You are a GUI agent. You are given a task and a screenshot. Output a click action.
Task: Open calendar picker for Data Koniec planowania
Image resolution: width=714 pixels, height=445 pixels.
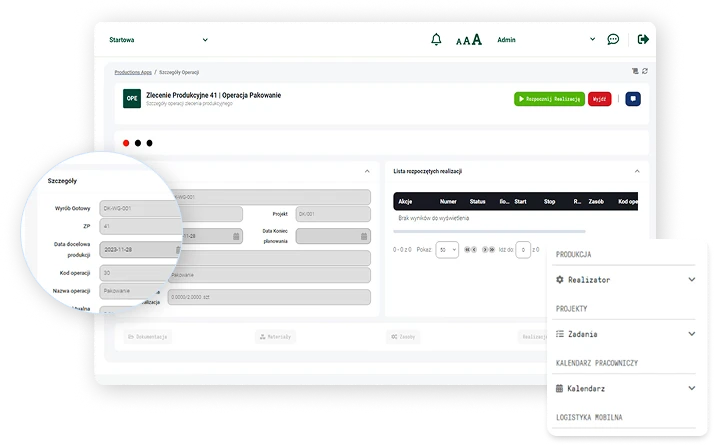coord(365,237)
